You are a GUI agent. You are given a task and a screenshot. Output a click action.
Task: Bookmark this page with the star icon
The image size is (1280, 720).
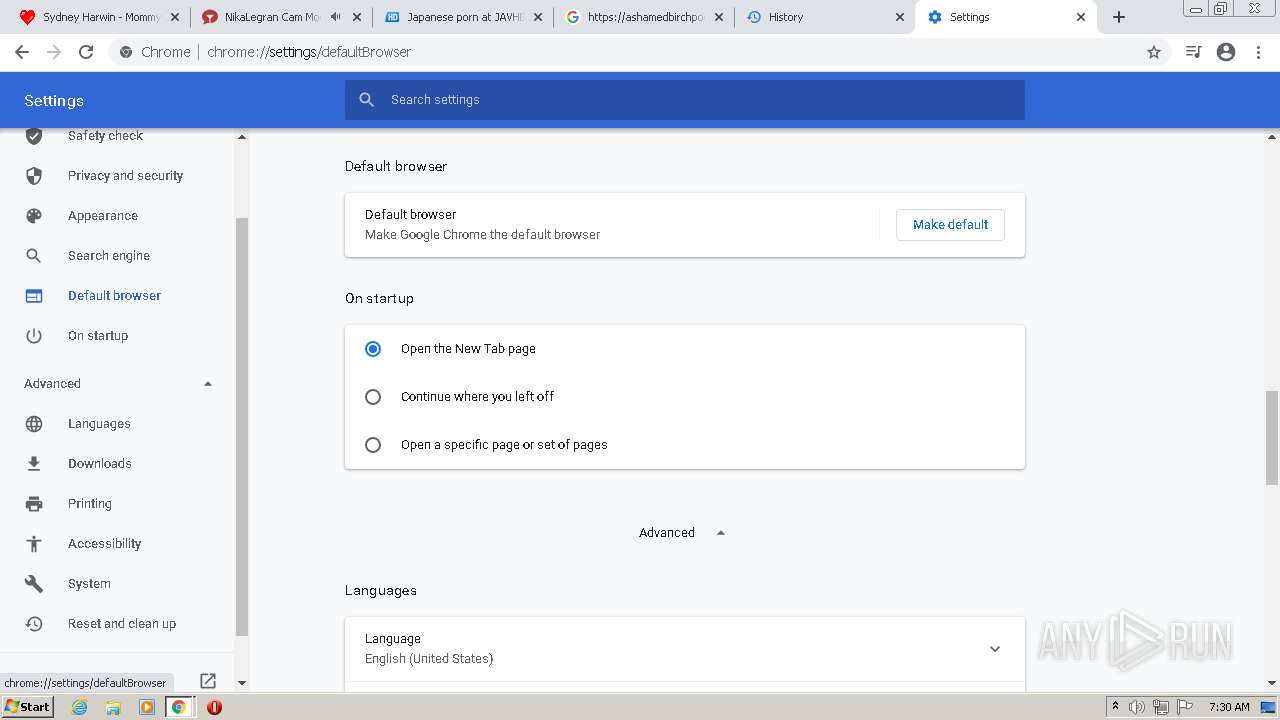[1154, 52]
